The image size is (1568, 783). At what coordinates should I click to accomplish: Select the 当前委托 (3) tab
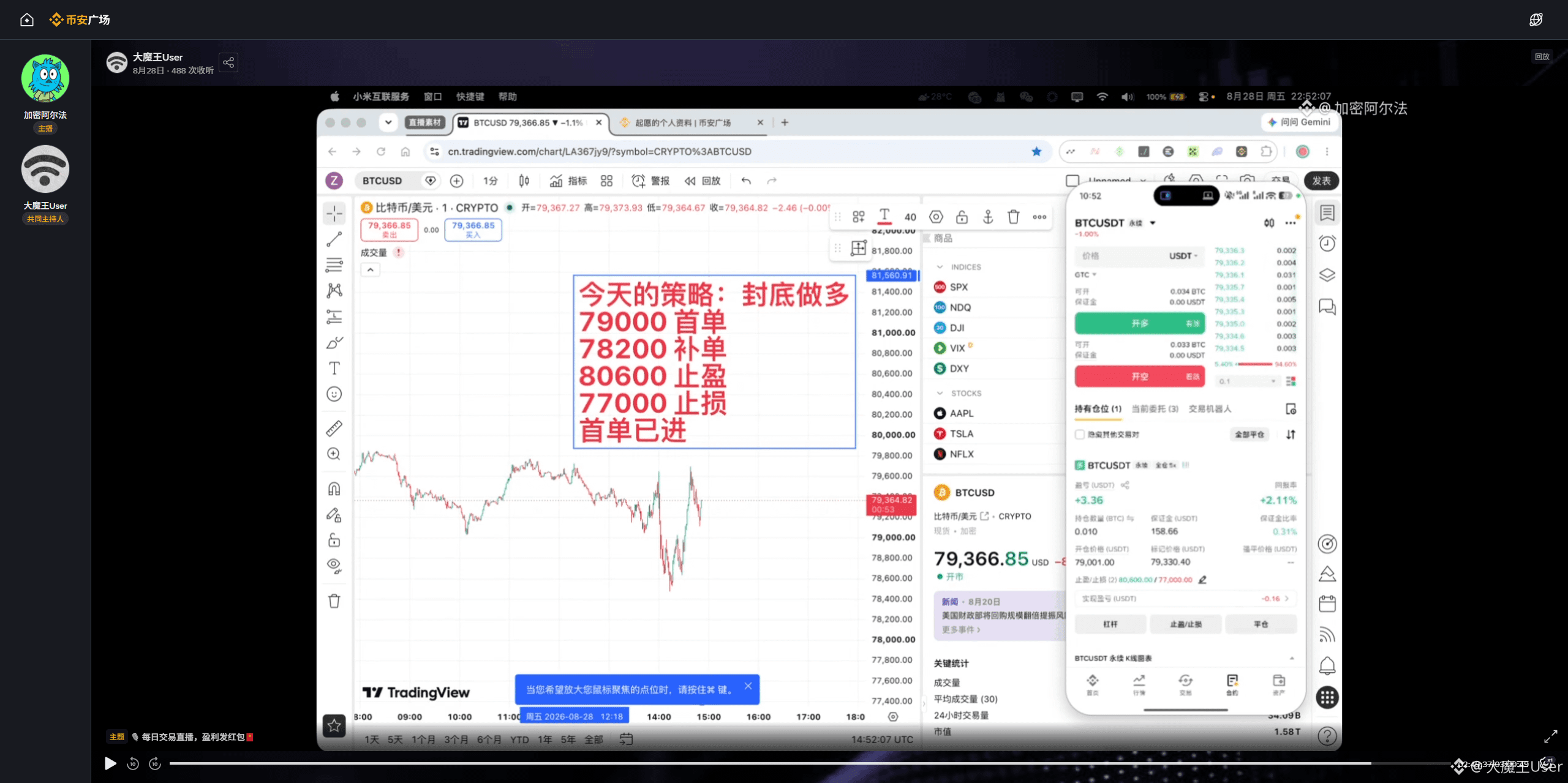click(1155, 409)
